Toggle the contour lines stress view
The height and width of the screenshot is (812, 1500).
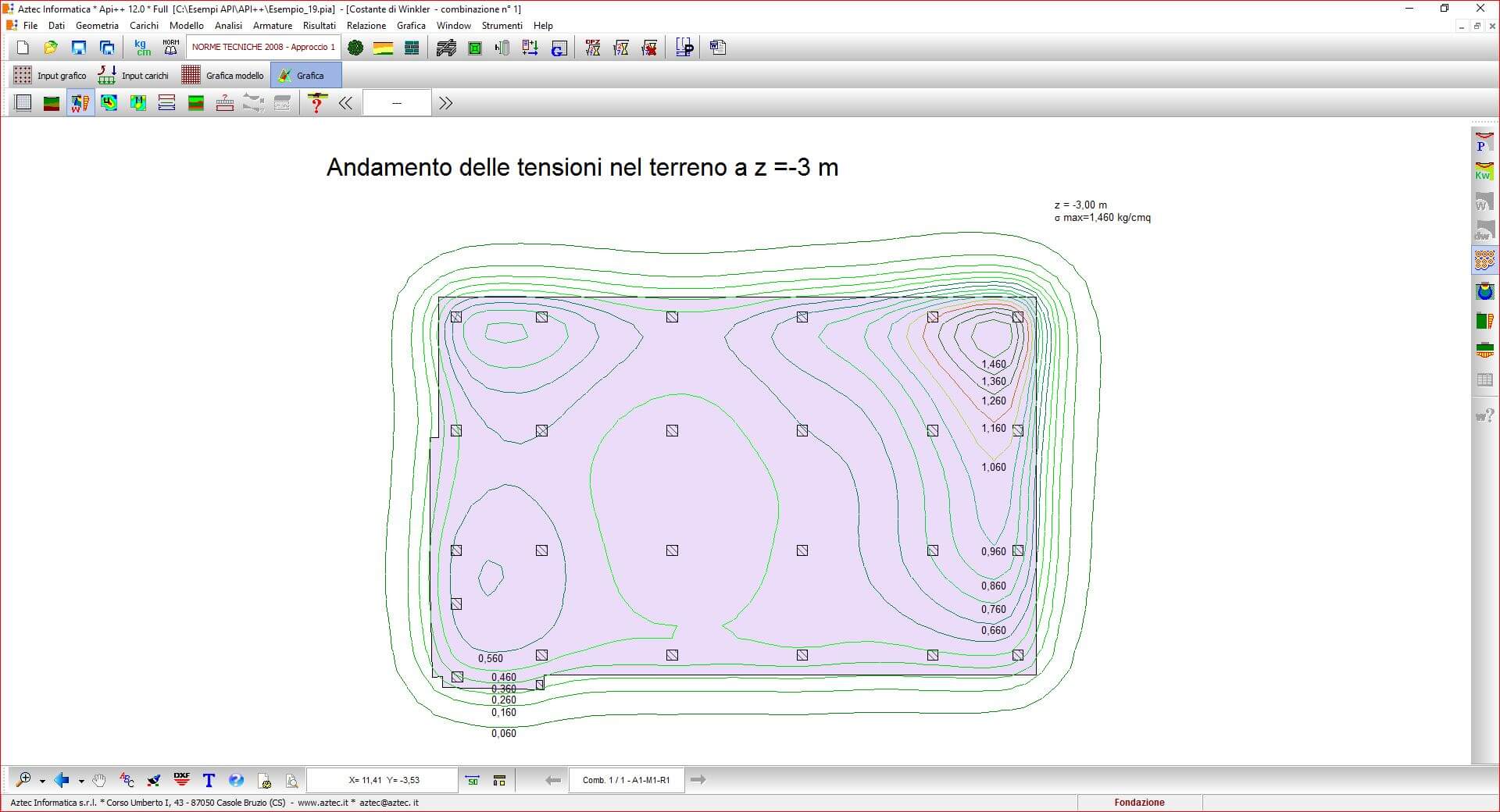[1484, 260]
